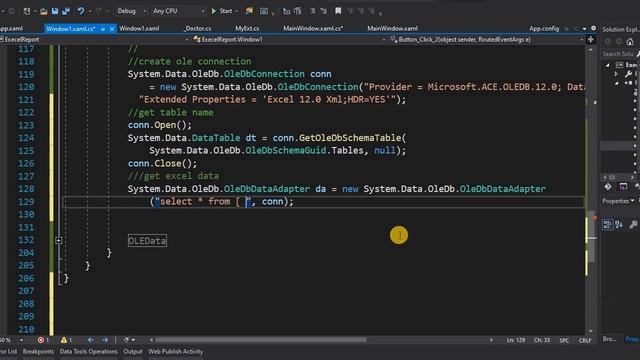
Task: Open the Breakpoints panel tab
Action: pyautogui.click(x=38, y=351)
